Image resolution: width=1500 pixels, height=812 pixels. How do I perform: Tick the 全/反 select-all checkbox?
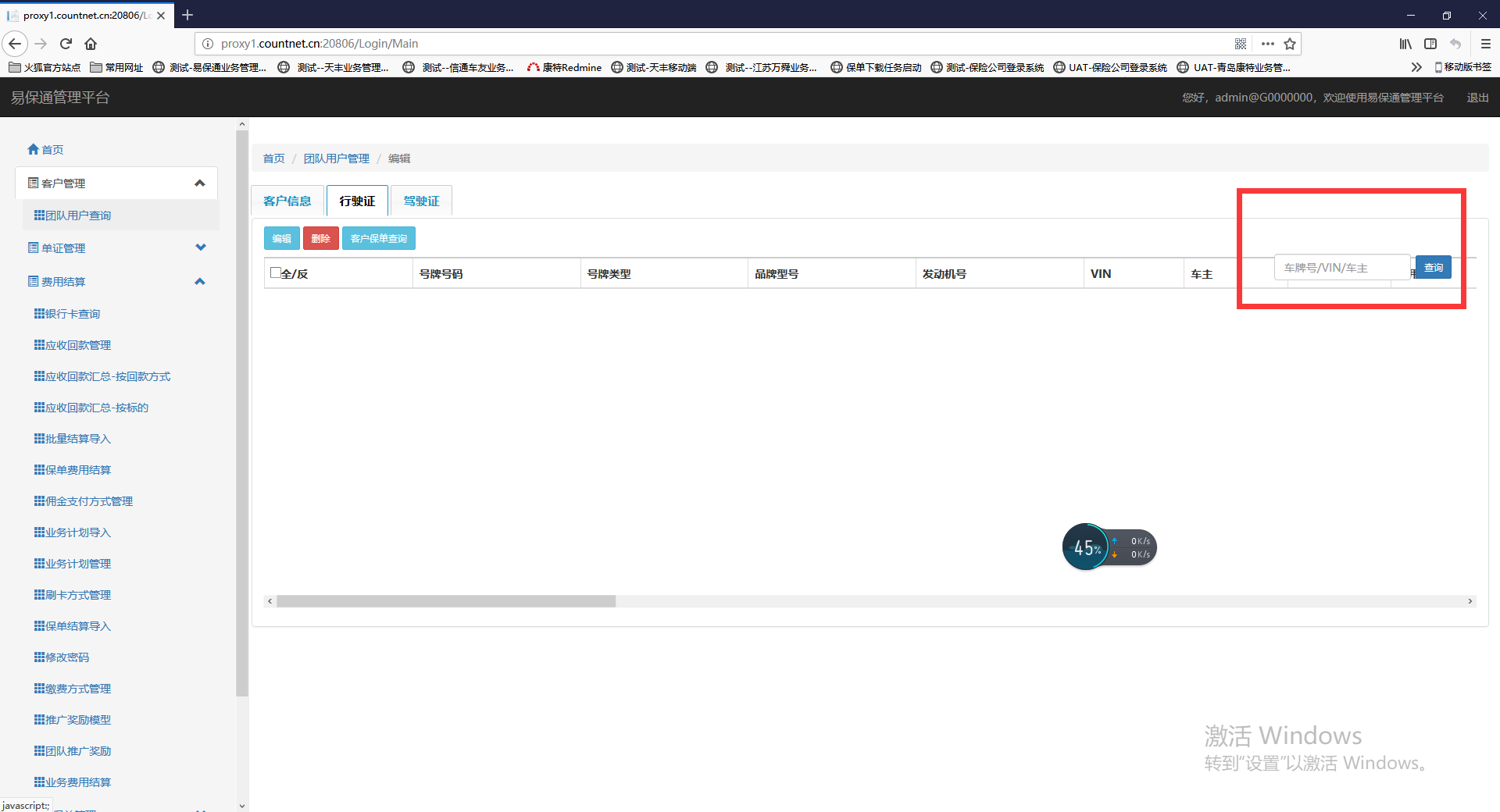[275, 272]
